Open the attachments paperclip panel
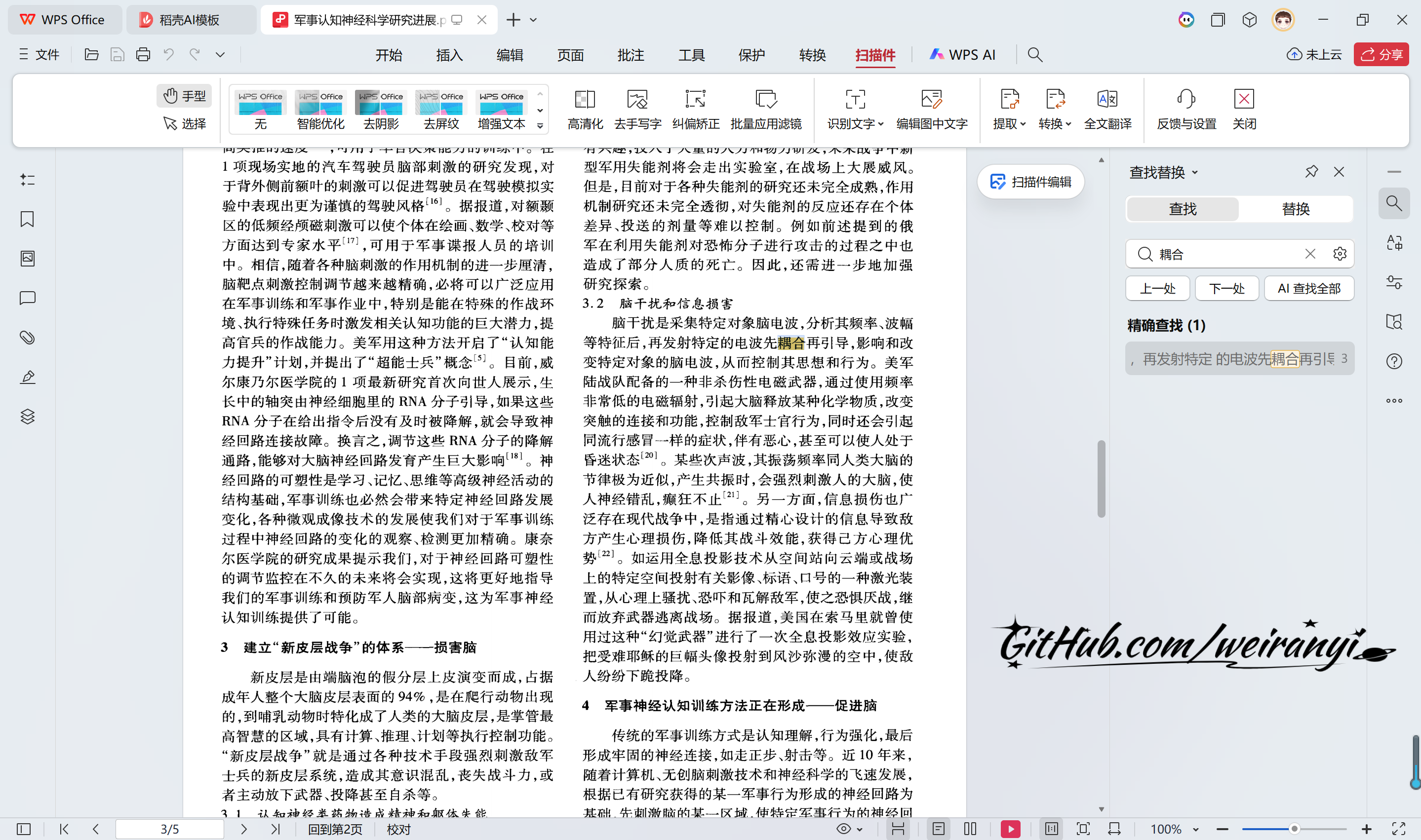The image size is (1421, 840). (x=27, y=338)
